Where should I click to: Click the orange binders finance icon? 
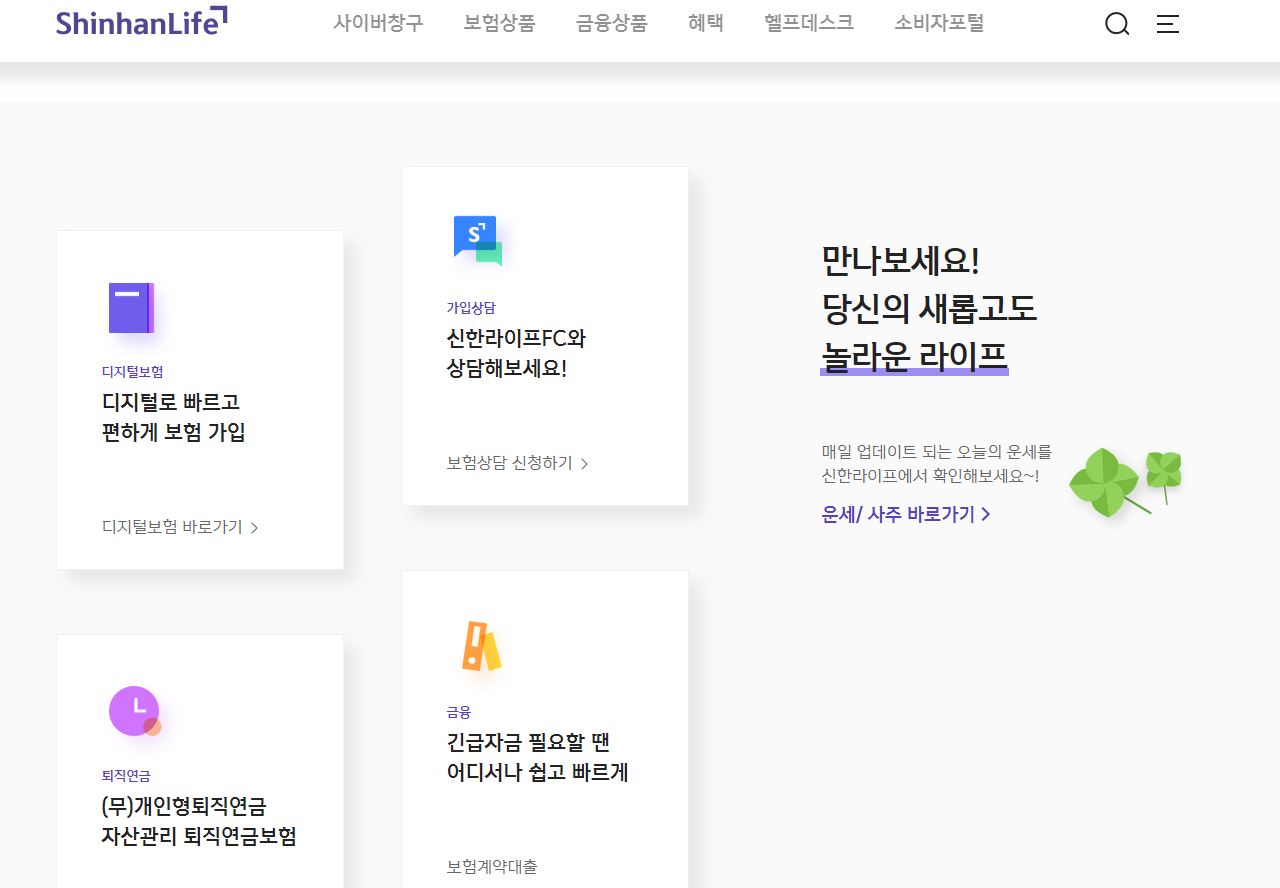(x=481, y=646)
